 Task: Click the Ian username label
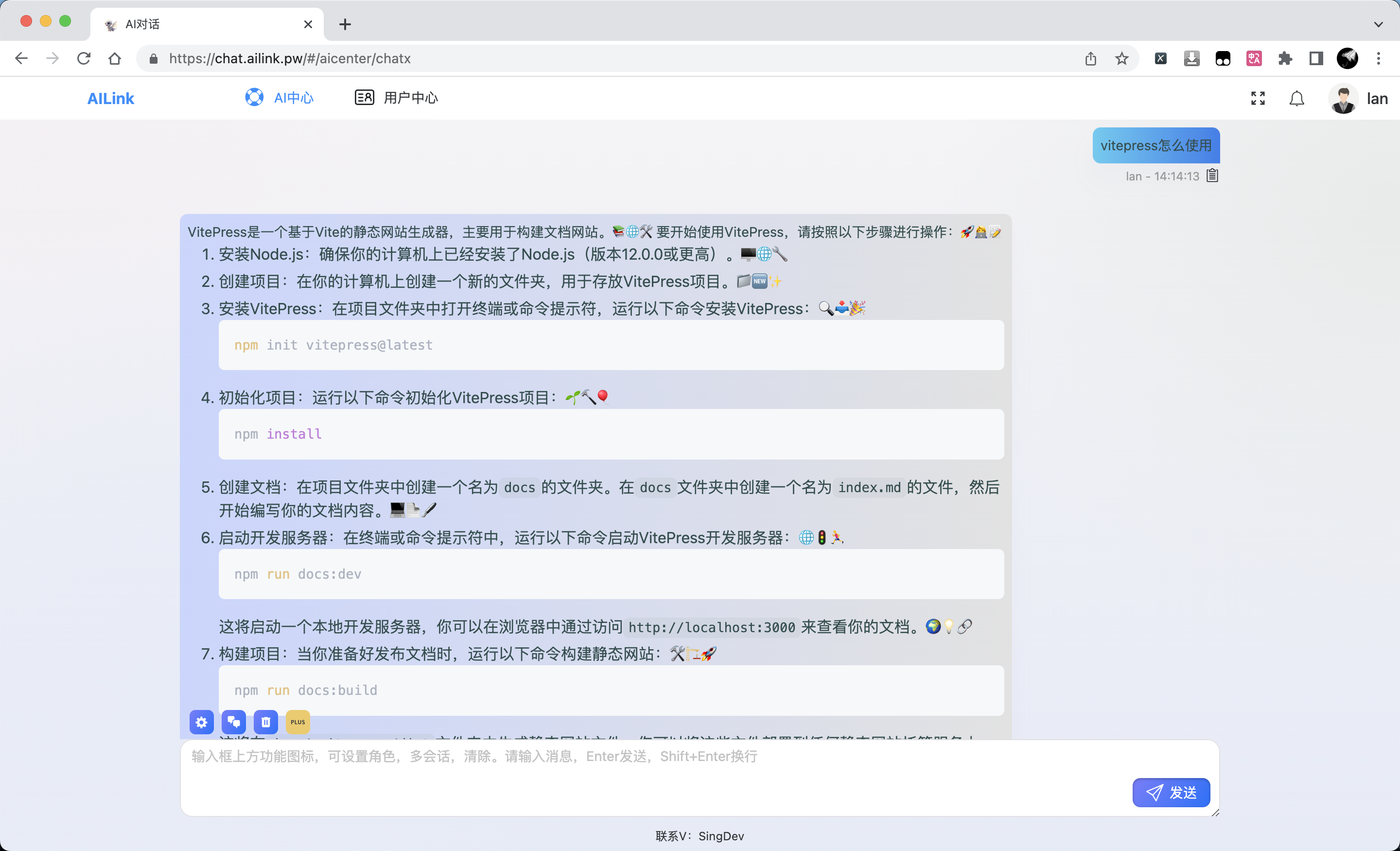coord(1377,98)
